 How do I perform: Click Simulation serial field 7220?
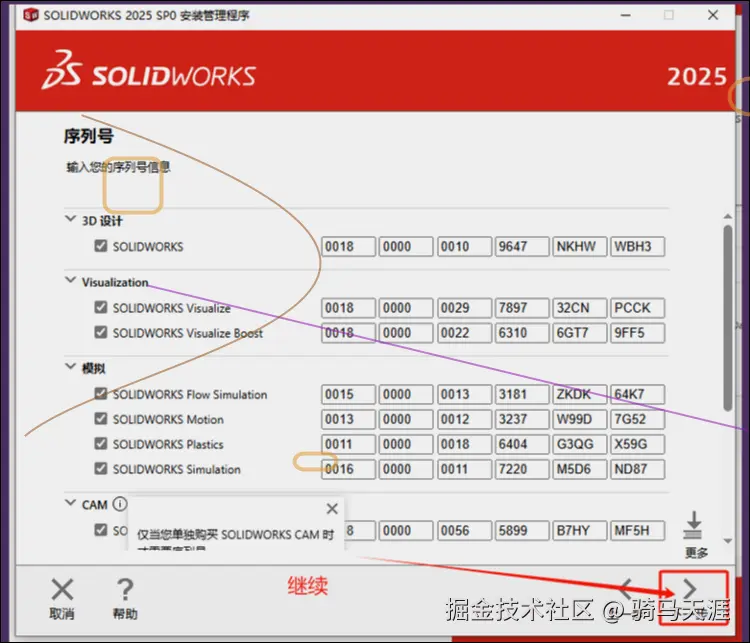pyautogui.click(x=522, y=469)
